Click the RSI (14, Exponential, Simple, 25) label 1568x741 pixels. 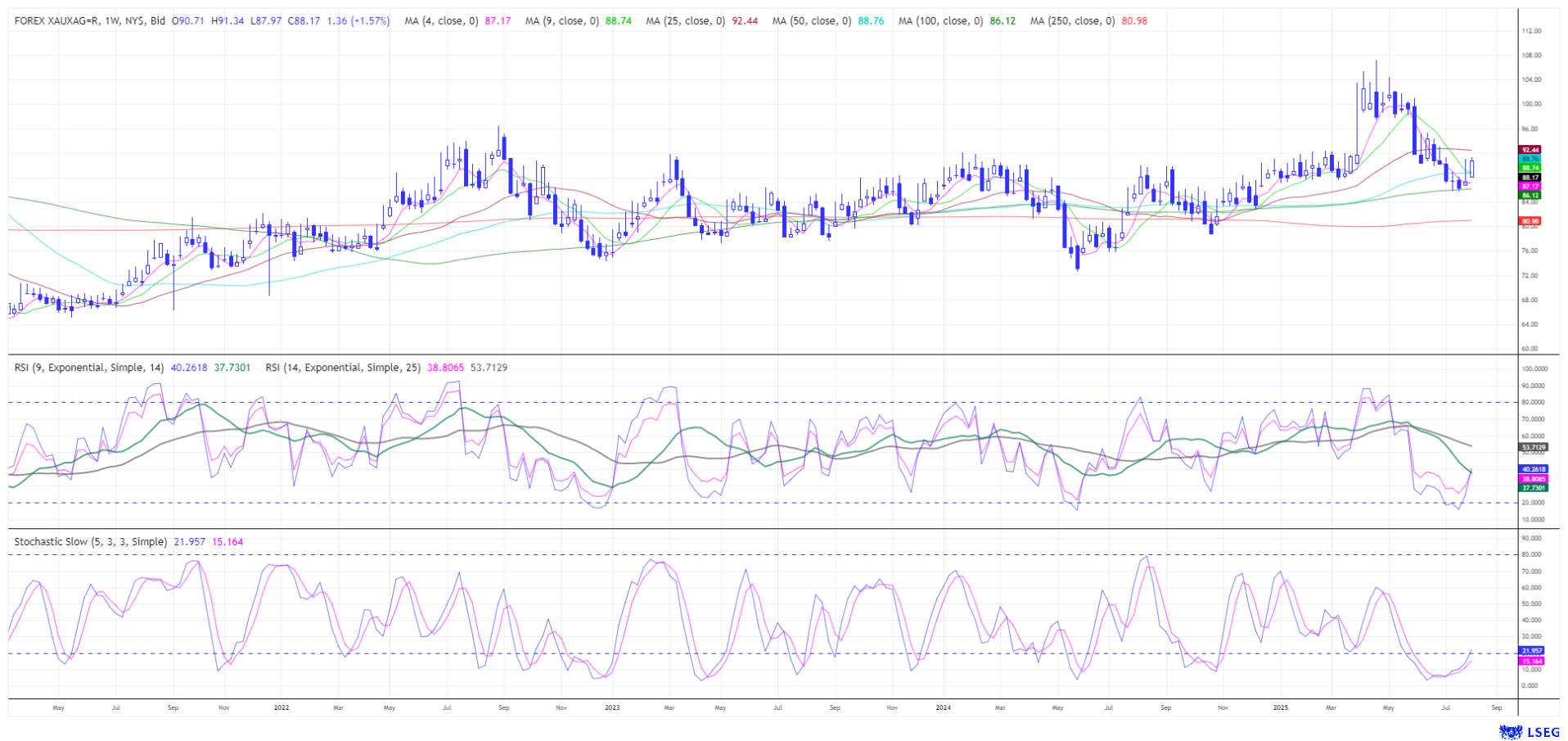(x=343, y=368)
